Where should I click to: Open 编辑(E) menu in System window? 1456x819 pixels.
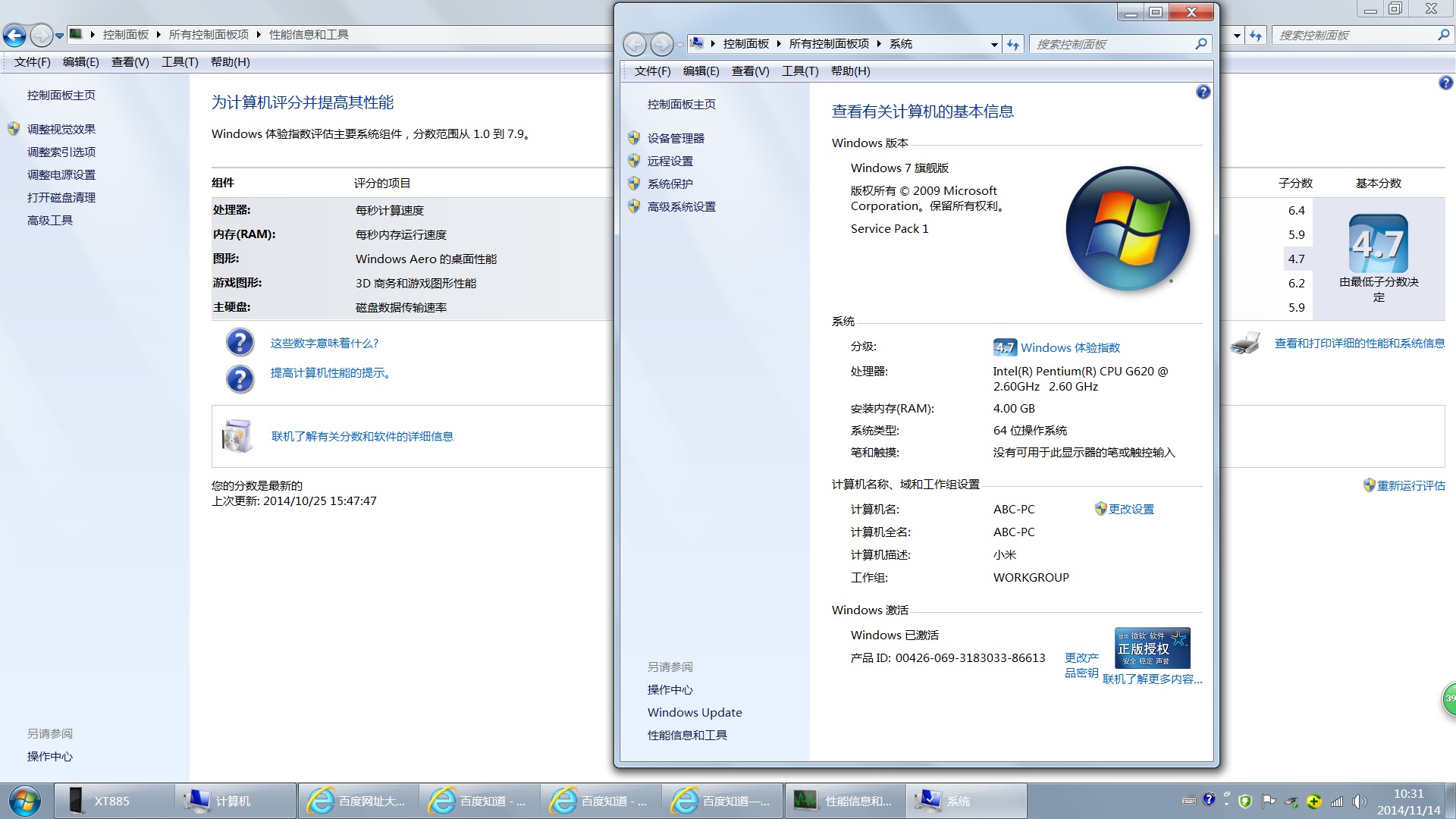(x=701, y=71)
